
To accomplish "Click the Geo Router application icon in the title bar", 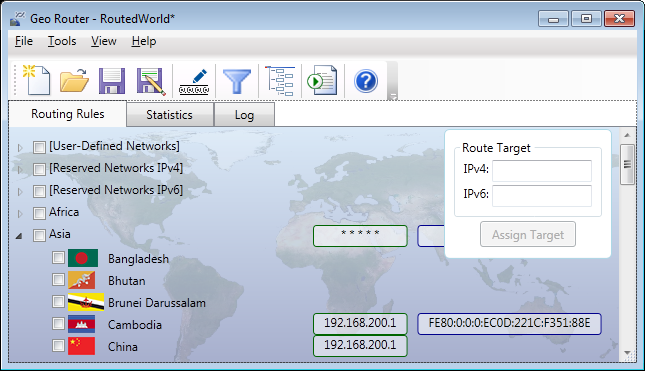I will [18, 19].
